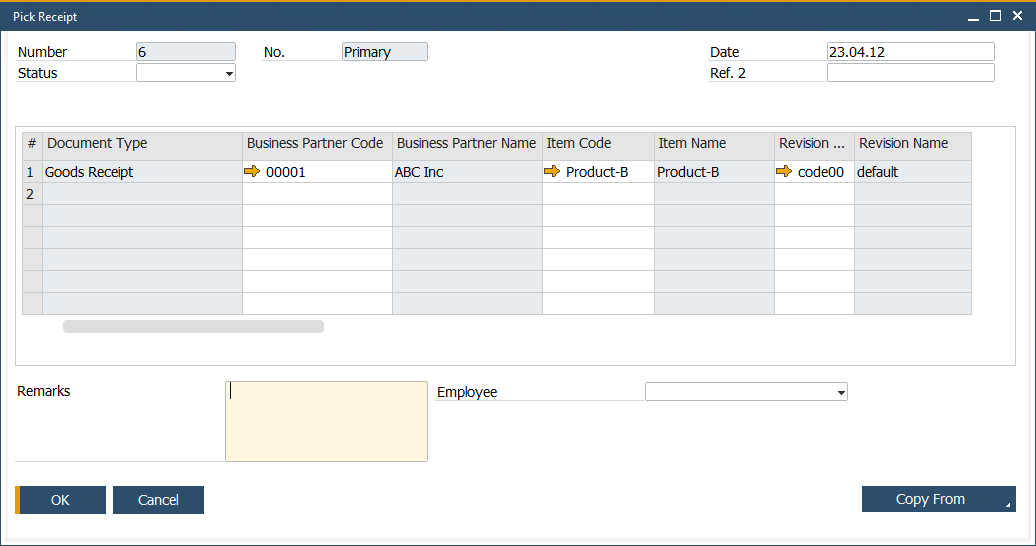Click link arrow beside Item Code Product-B
This screenshot has height=546, width=1036.
pyautogui.click(x=552, y=172)
